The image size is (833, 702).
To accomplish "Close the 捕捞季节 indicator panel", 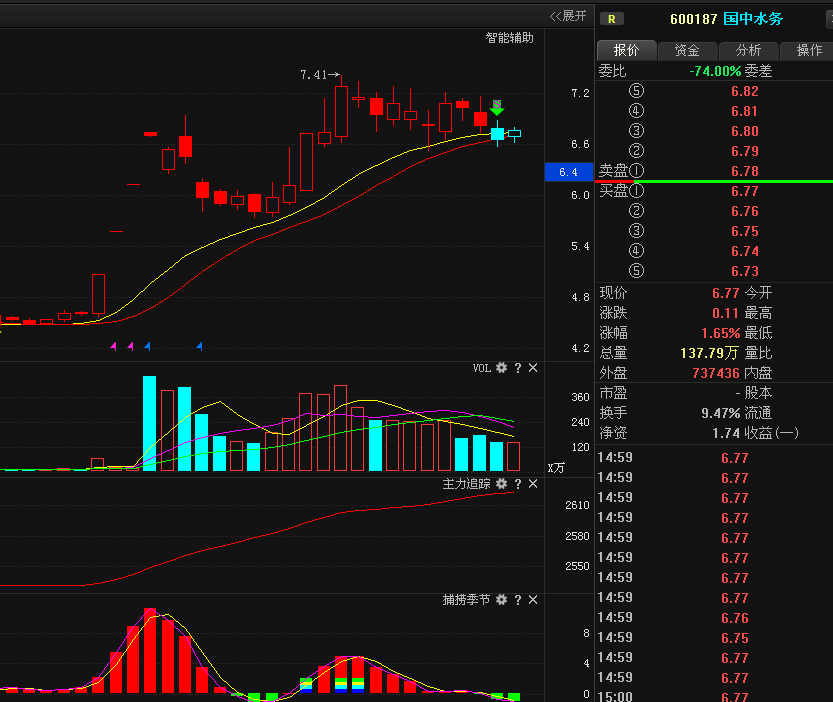I will [x=533, y=600].
